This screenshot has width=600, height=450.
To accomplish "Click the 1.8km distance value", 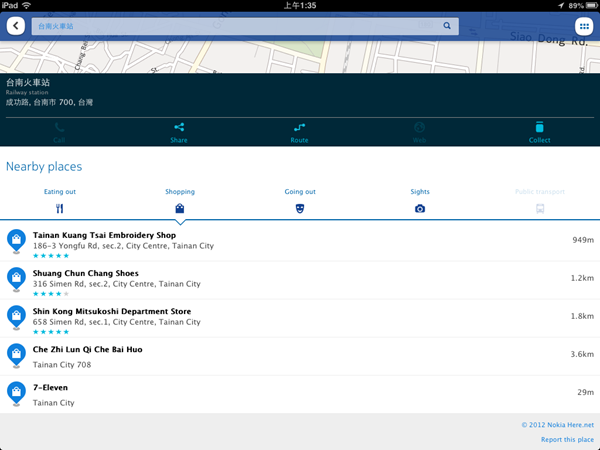I will click(582, 316).
